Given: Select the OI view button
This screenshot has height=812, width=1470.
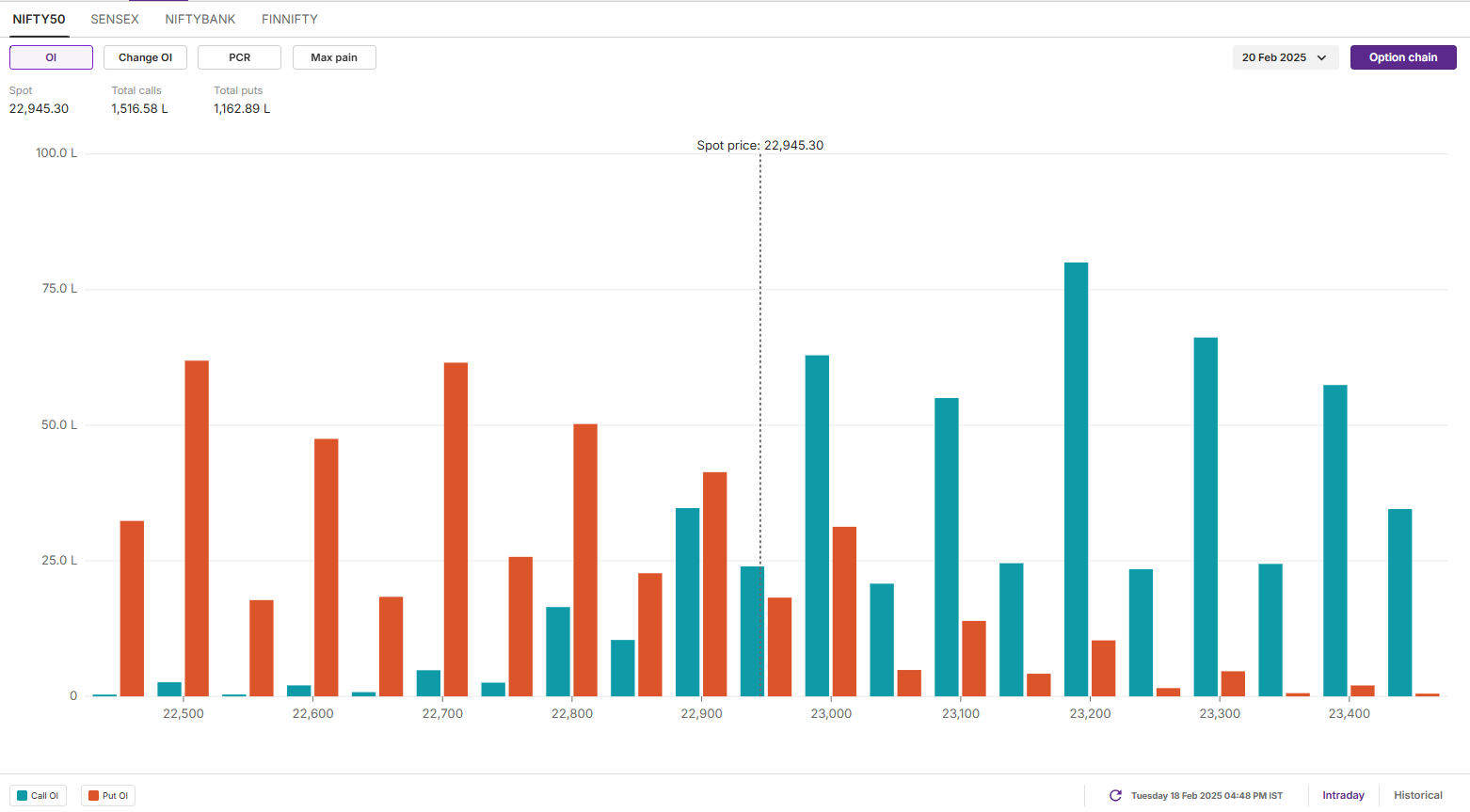Looking at the screenshot, I should pyautogui.click(x=51, y=57).
